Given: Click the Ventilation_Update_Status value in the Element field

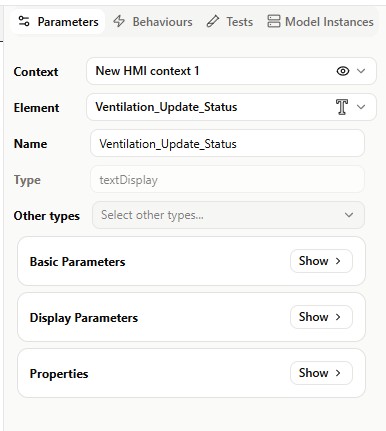Looking at the screenshot, I should tap(166, 107).
